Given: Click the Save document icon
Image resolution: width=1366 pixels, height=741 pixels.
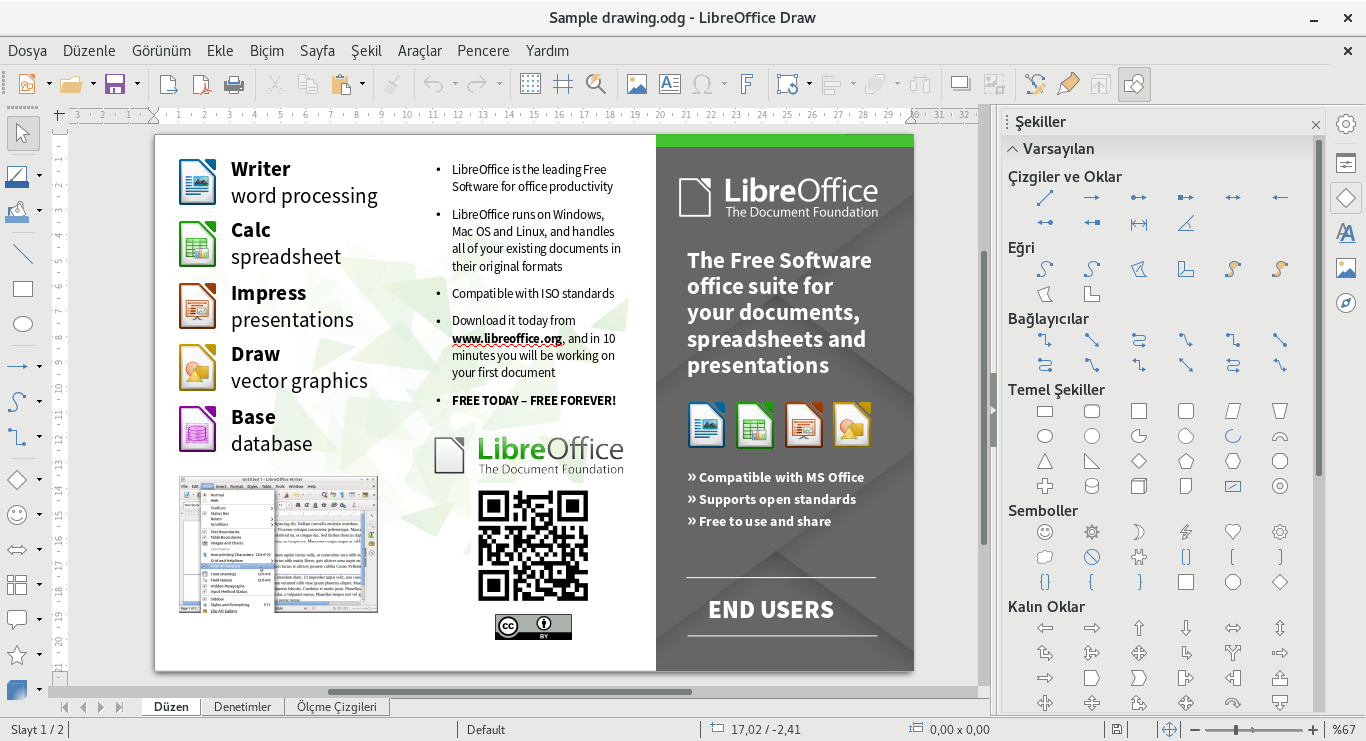Looking at the screenshot, I should pos(115,84).
